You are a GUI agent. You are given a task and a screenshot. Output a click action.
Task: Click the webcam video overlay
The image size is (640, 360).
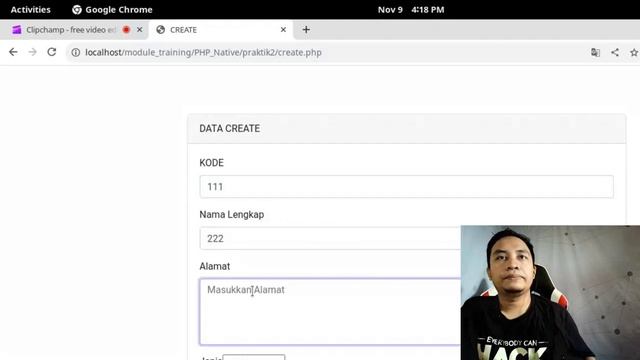pyautogui.click(x=550, y=293)
